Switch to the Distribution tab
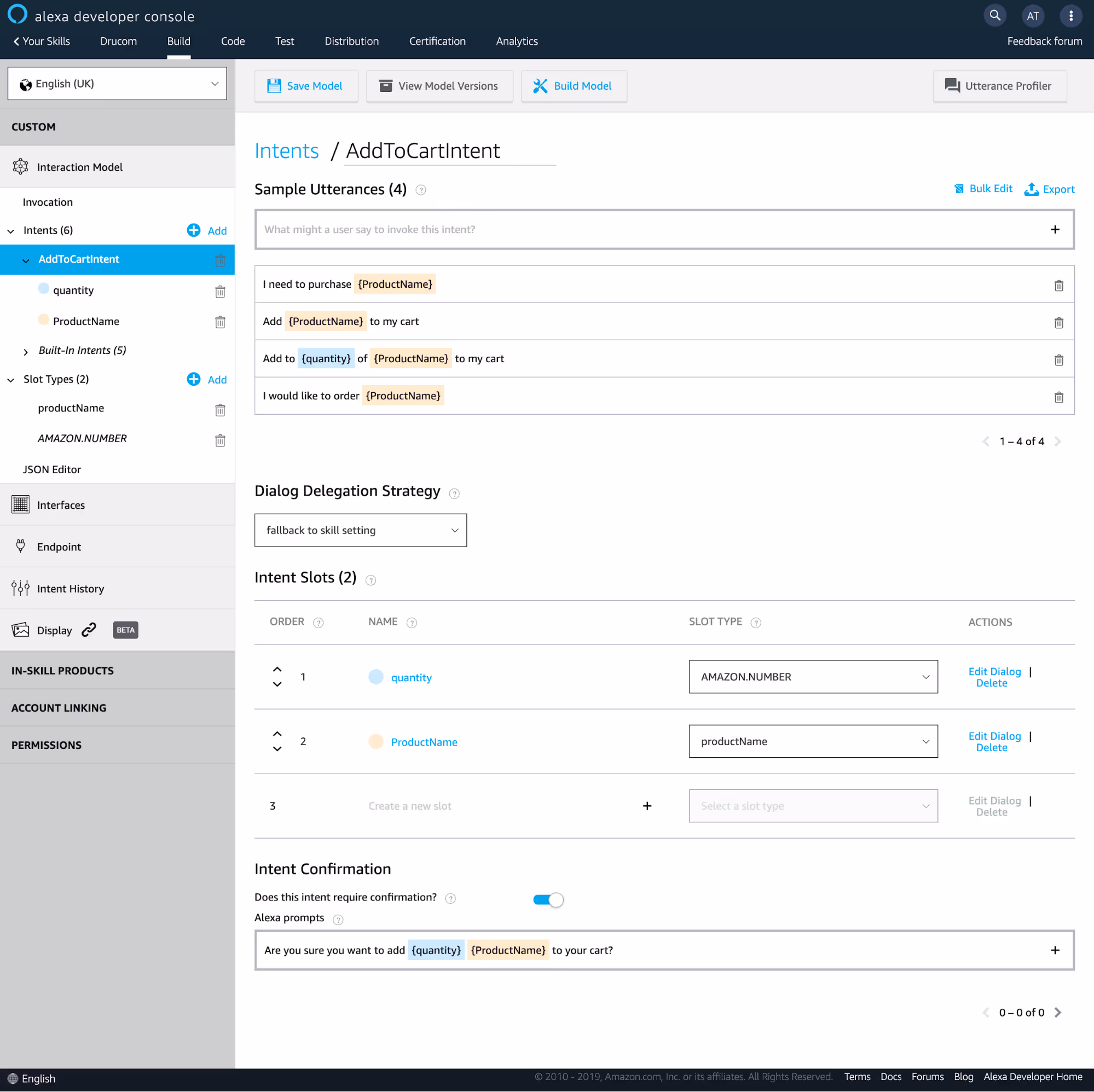 click(352, 42)
